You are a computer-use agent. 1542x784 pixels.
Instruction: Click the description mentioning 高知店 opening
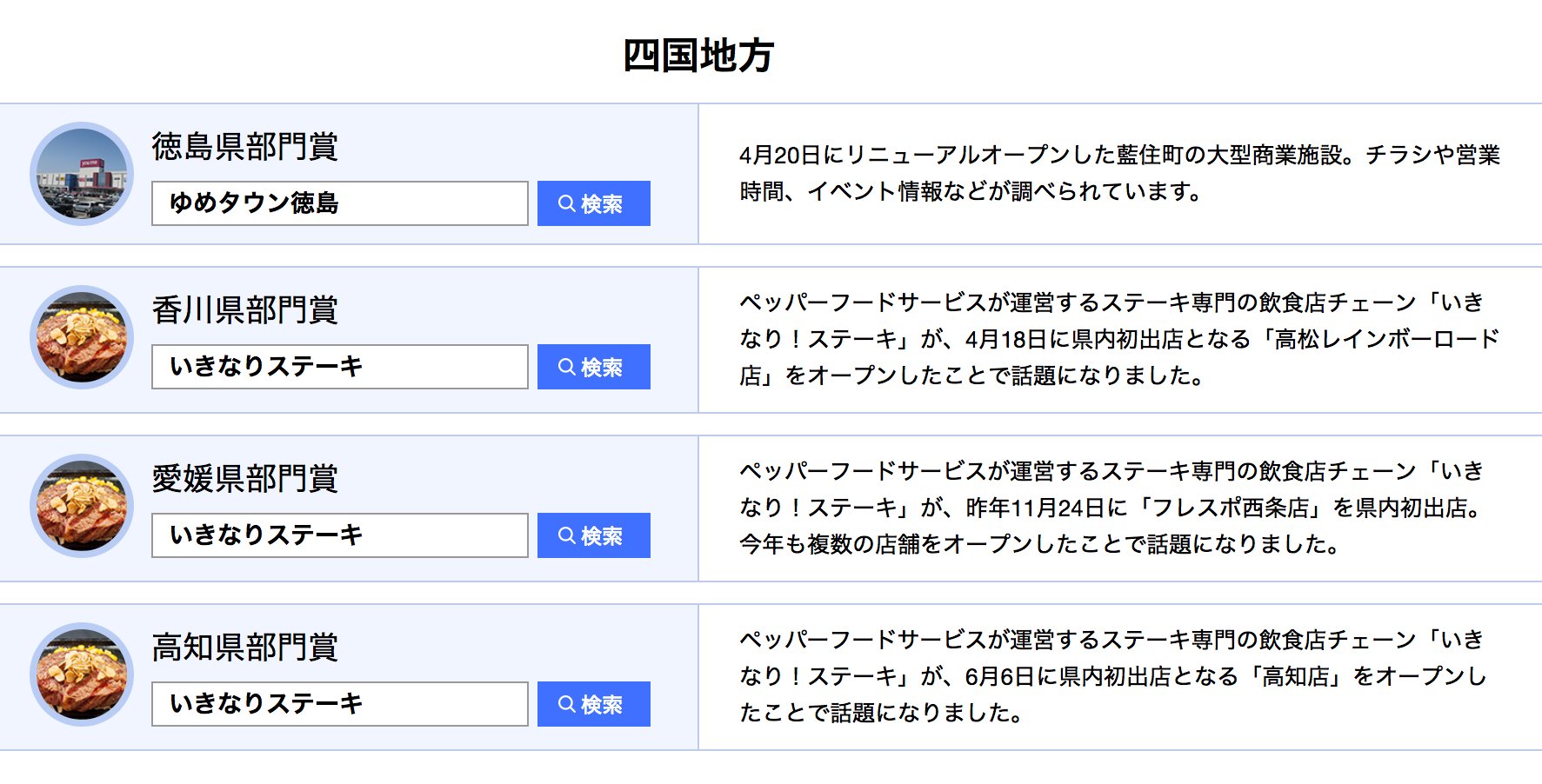tap(1113, 676)
